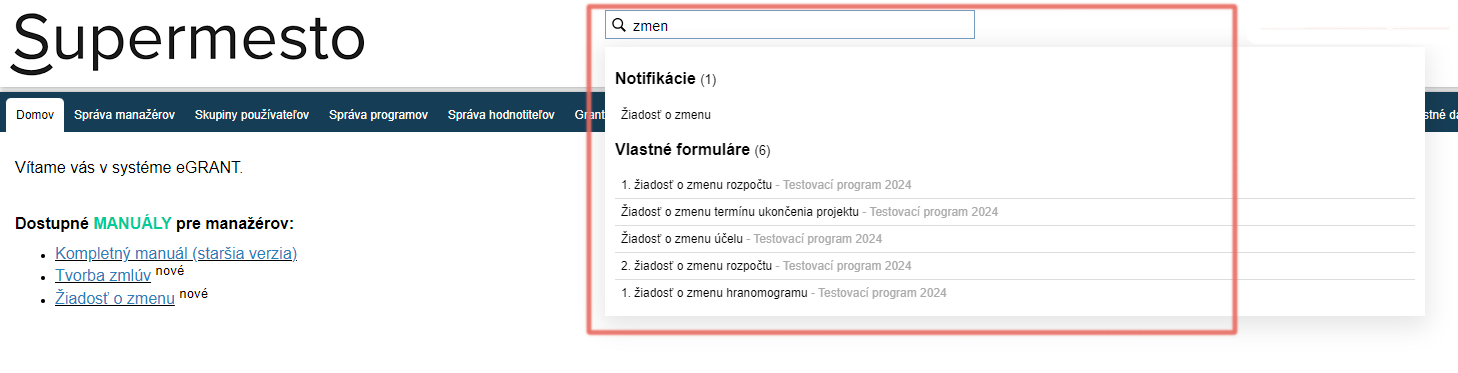This screenshot has width=1458, height=373.
Task: Click the Supermesto logo
Action: [x=188, y=42]
